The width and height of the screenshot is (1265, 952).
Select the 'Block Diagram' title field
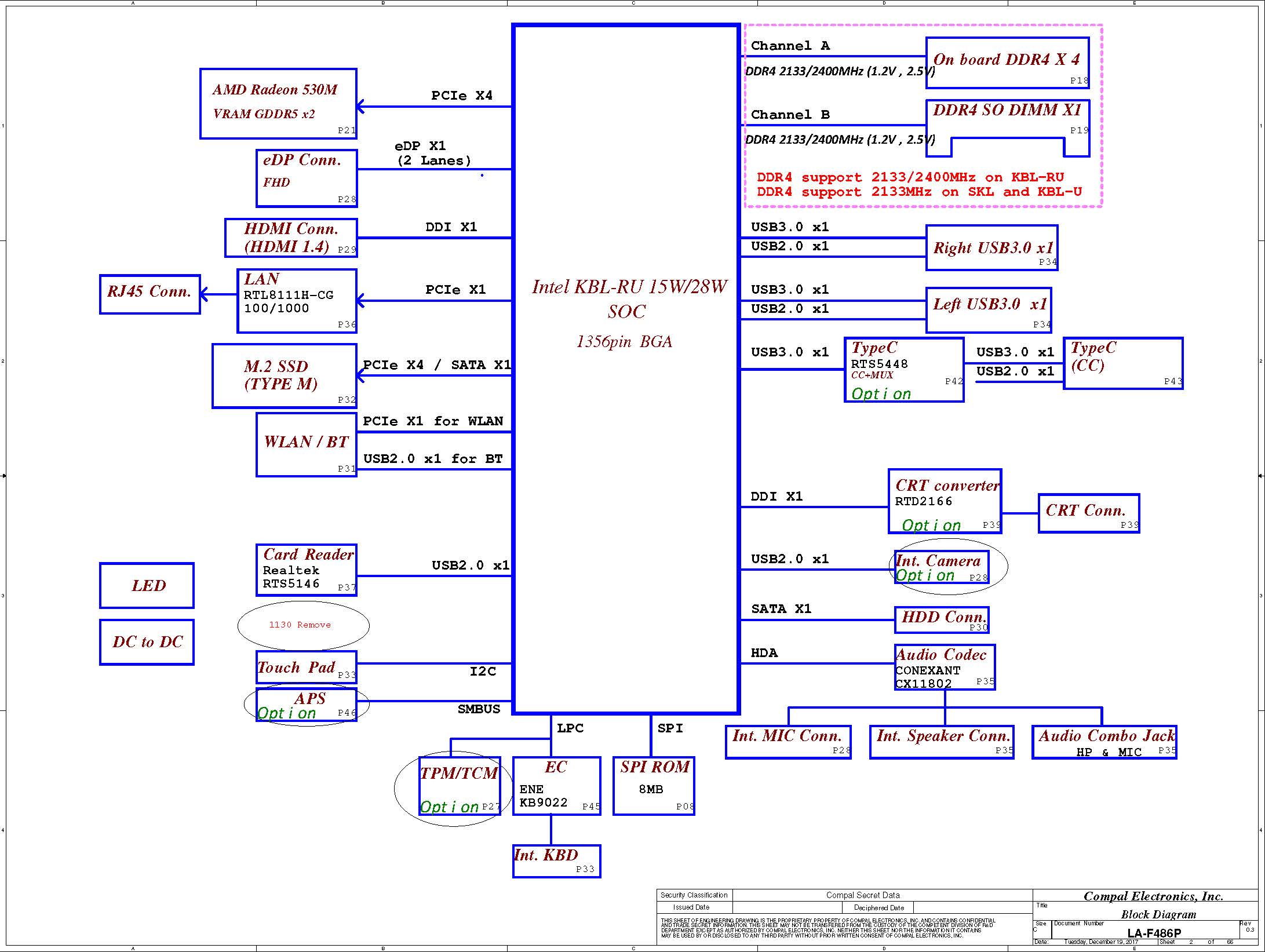tap(1158, 914)
